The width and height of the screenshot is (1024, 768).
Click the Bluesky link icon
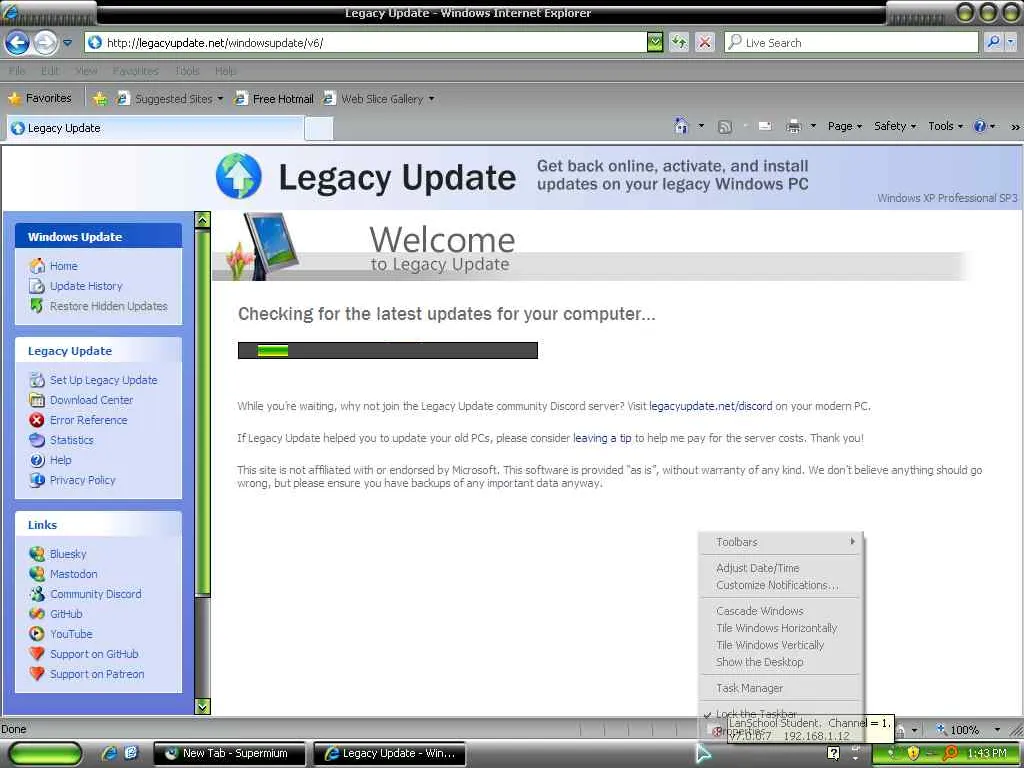pyautogui.click(x=37, y=554)
